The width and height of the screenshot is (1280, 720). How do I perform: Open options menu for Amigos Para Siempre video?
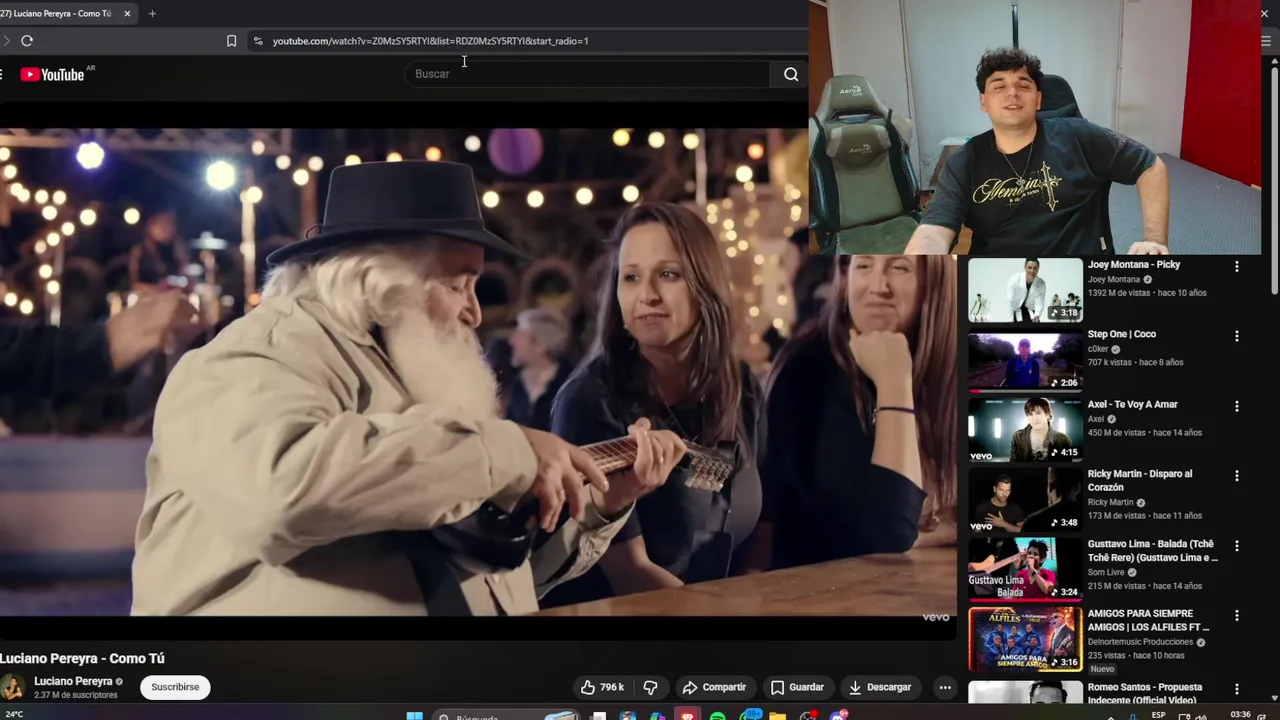click(1237, 616)
